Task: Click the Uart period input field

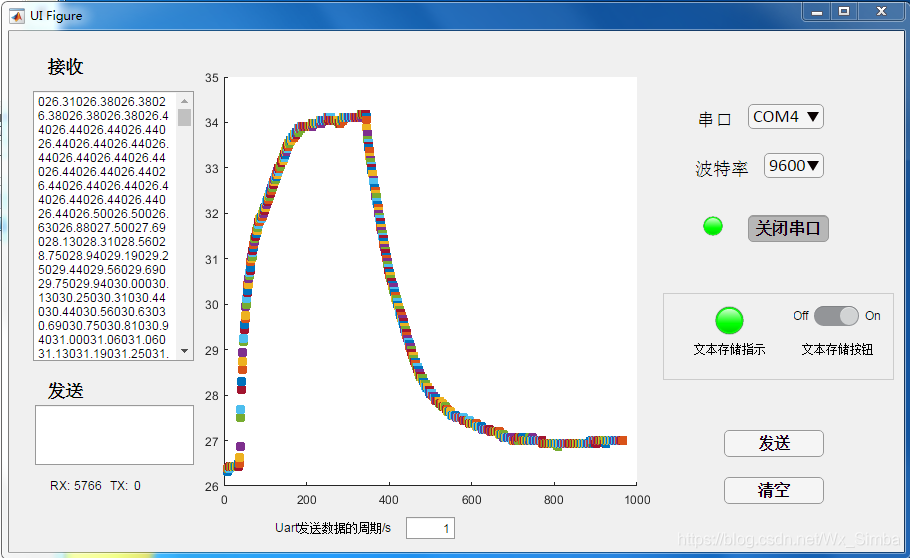Action: 430,528
